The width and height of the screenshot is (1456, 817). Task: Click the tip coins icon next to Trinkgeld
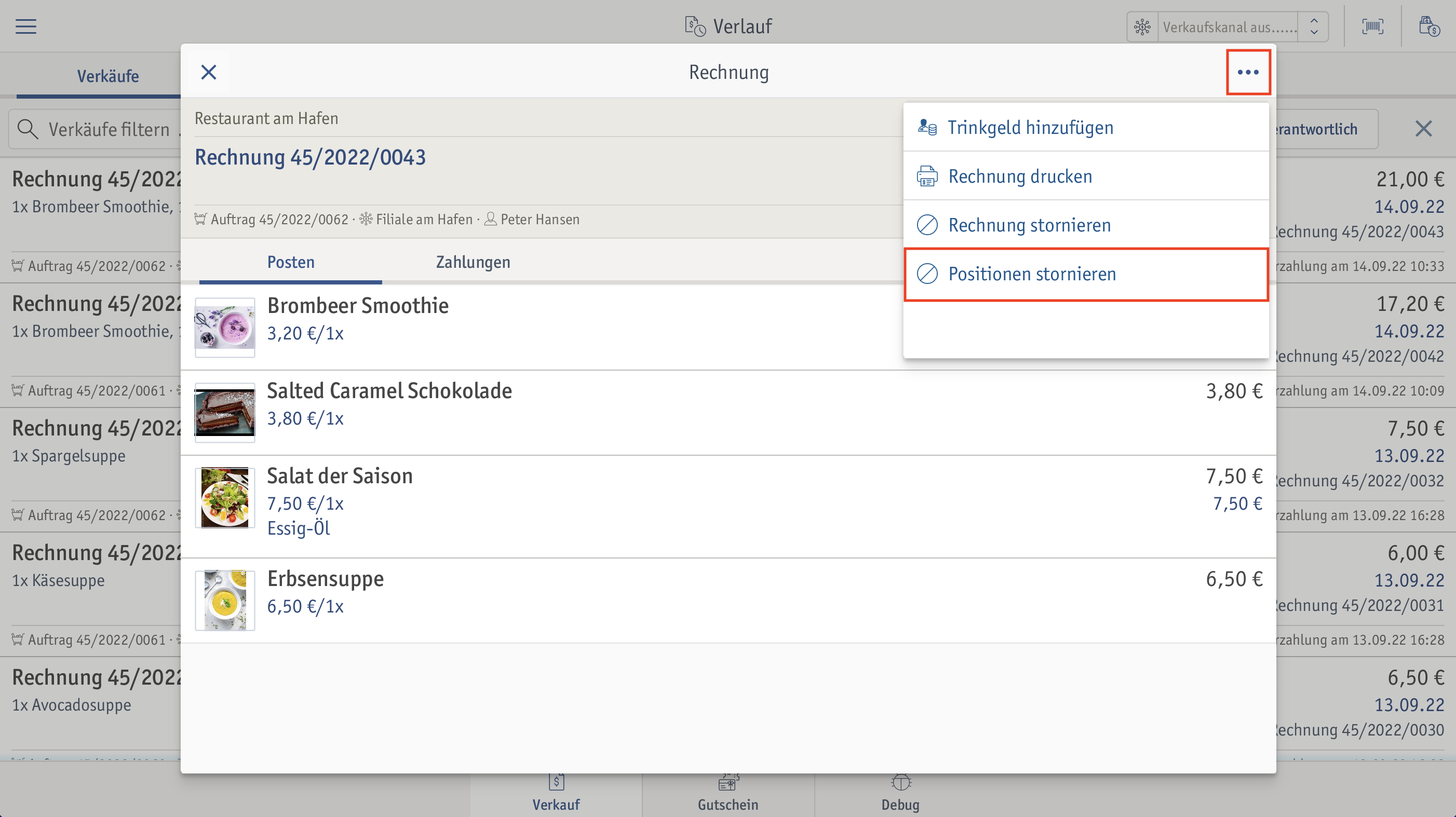click(x=927, y=127)
